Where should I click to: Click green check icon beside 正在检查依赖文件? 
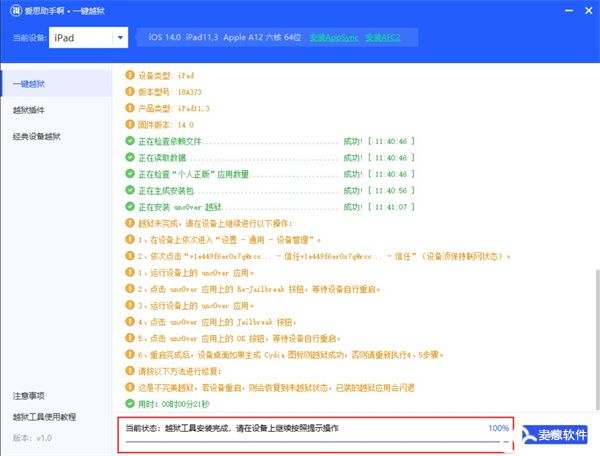[x=129, y=141]
